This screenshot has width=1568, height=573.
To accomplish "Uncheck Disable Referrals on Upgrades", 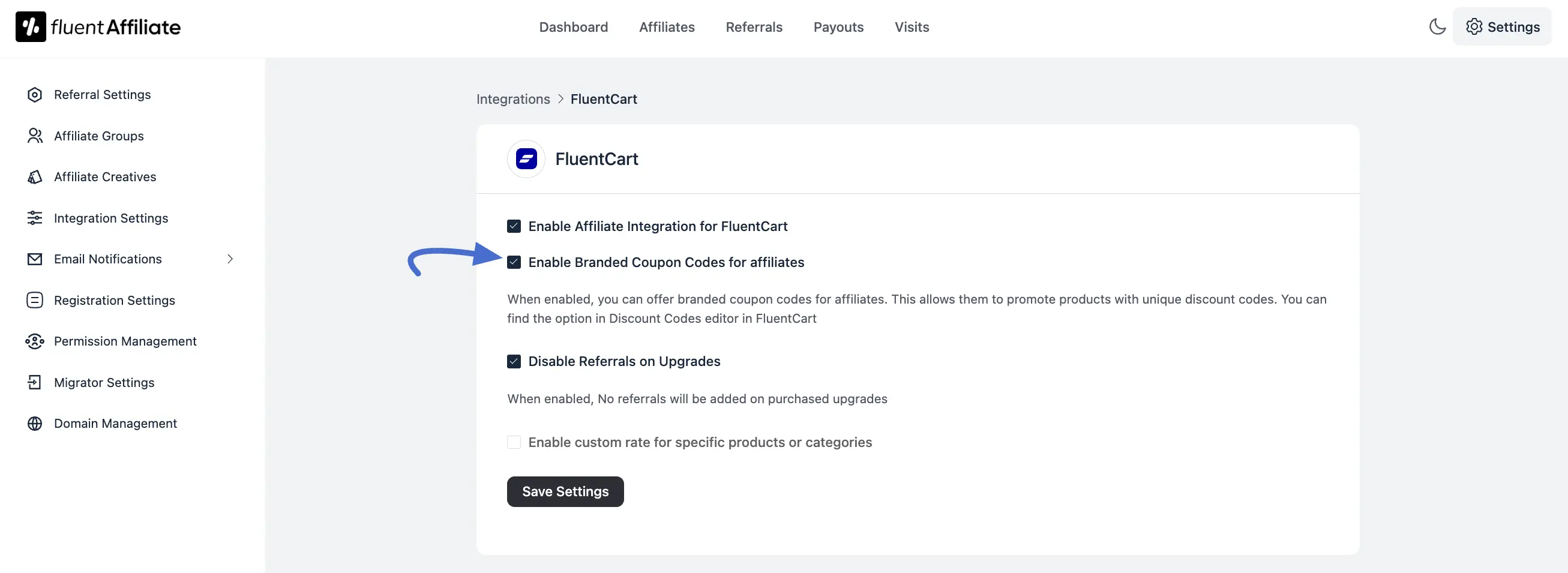I will tap(514, 362).
